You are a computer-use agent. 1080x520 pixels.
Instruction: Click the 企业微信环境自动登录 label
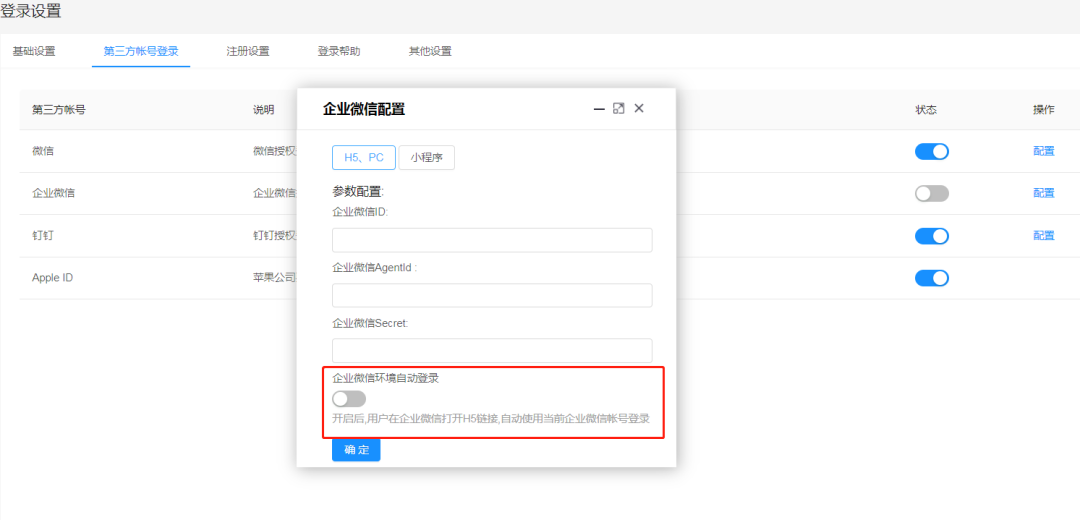point(386,378)
